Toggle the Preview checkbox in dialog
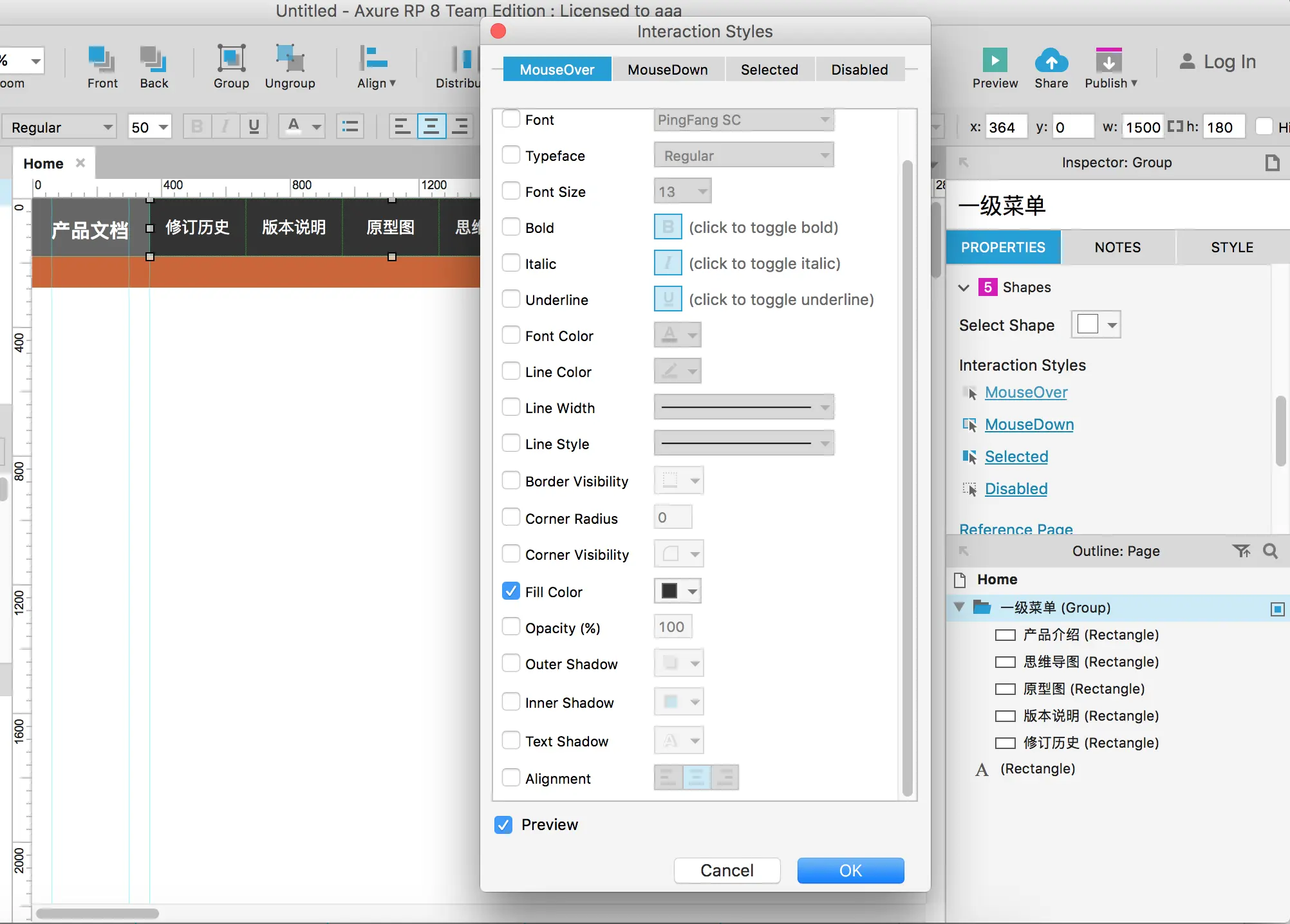 tap(503, 824)
